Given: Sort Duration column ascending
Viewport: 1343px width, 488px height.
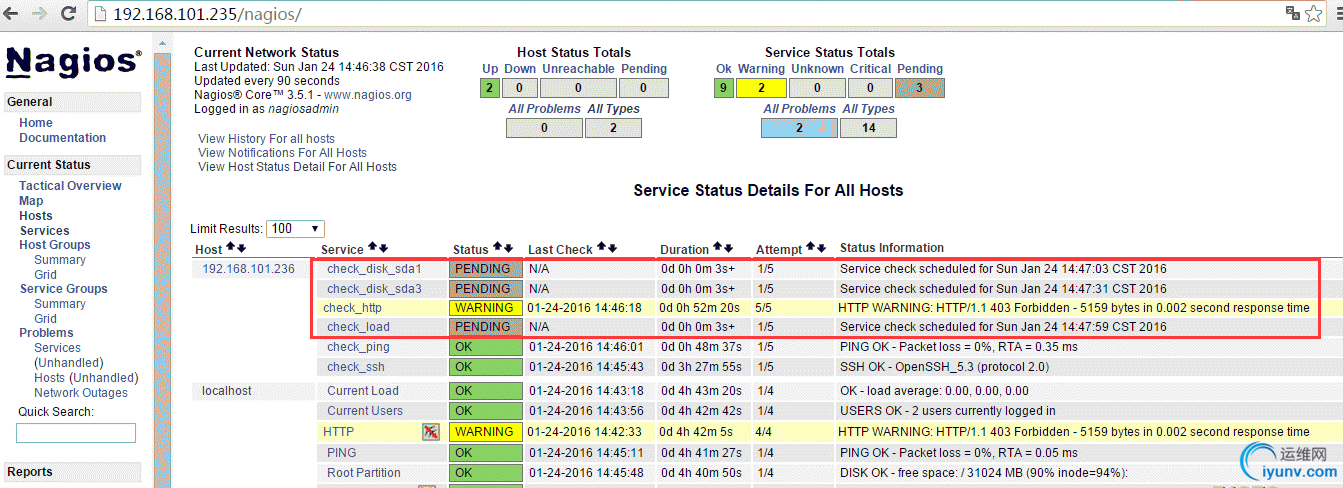Looking at the screenshot, I should click(717, 248).
